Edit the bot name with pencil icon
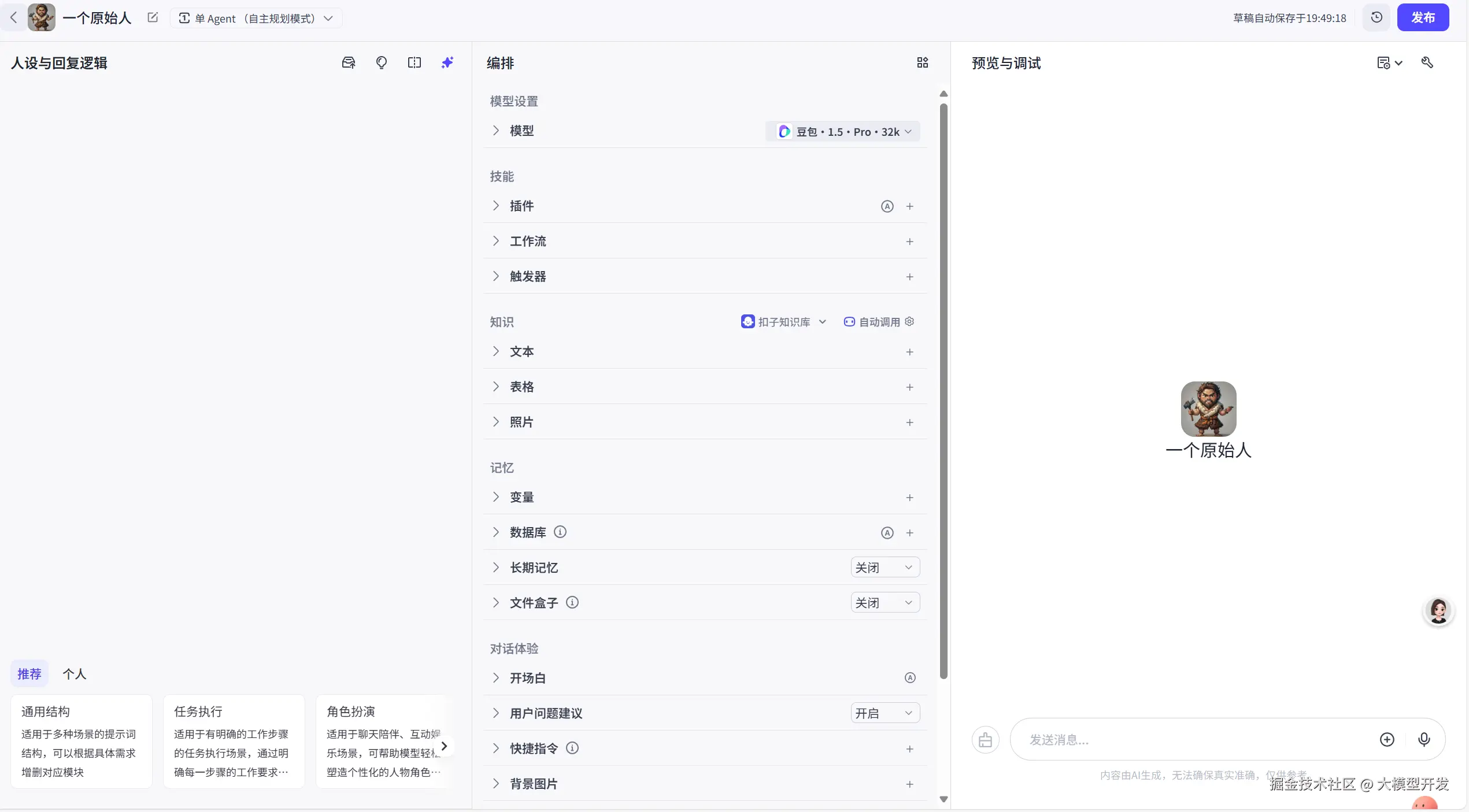Screen dimensions: 1469x812 pyautogui.click(x=153, y=17)
